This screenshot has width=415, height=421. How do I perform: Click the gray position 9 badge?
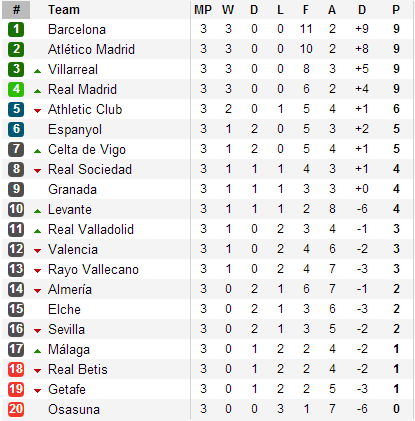[x=16, y=189]
